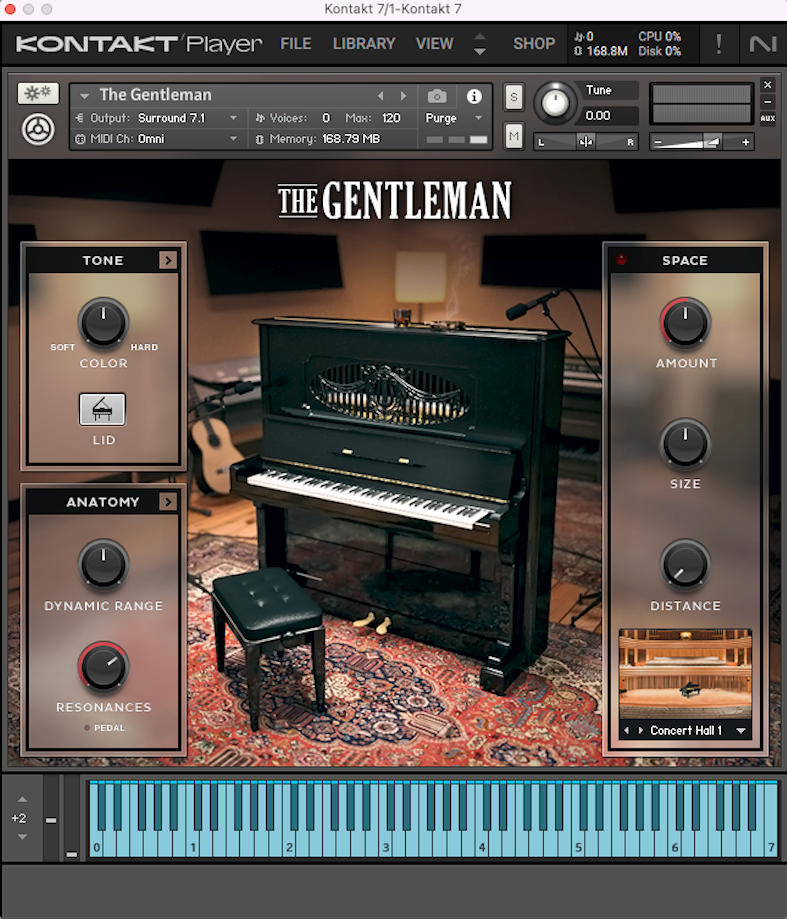This screenshot has width=787, height=919.
Task: Minimize the instrument header view
Action: tap(768, 101)
